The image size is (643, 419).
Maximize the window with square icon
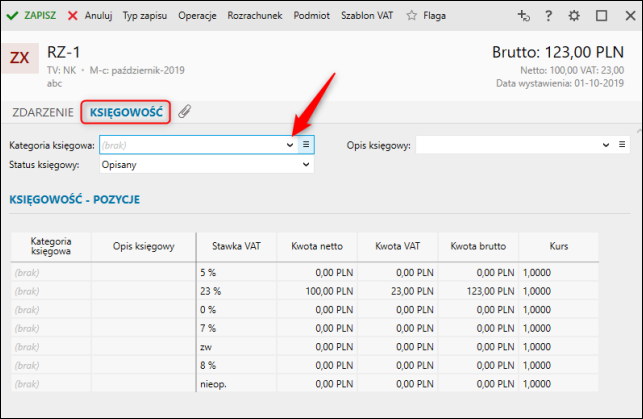tap(601, 16)
